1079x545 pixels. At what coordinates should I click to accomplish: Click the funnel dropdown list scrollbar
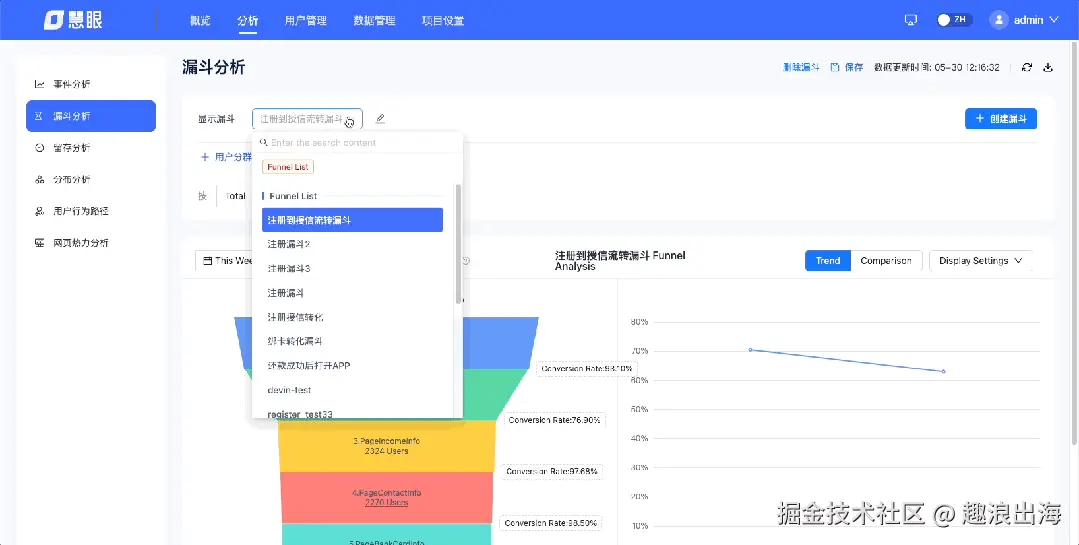click(458, 244)
